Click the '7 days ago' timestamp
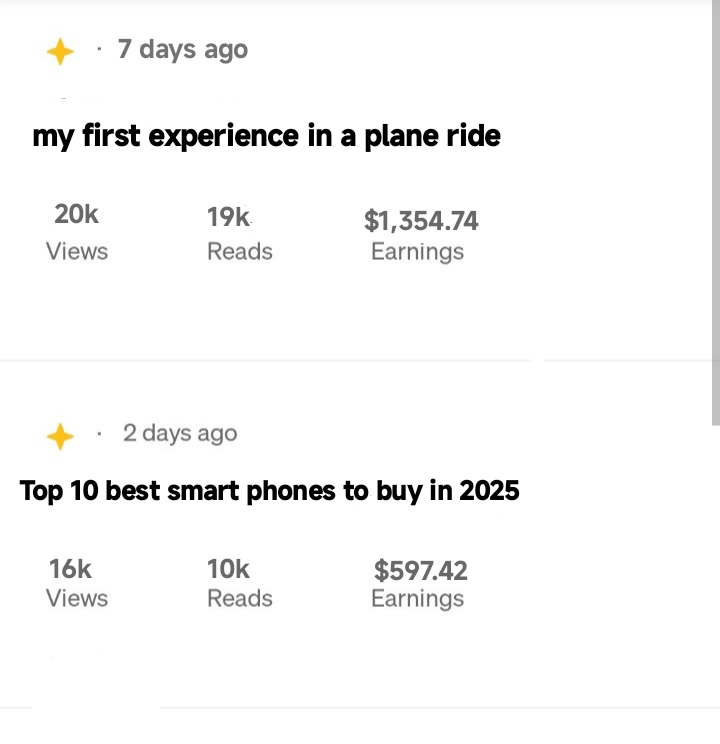This screenshot has width=720, height=744. coord(183,49)
